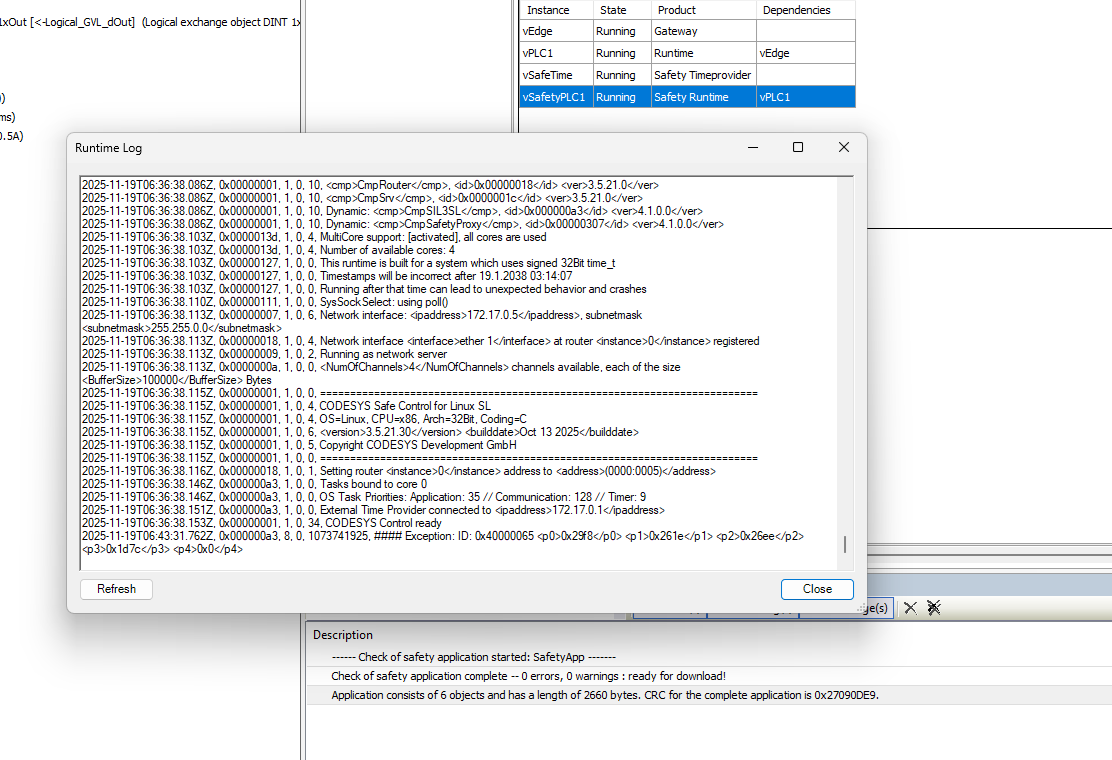Sort by the Instance column header
1112x760 pixels.
point(556,10)
